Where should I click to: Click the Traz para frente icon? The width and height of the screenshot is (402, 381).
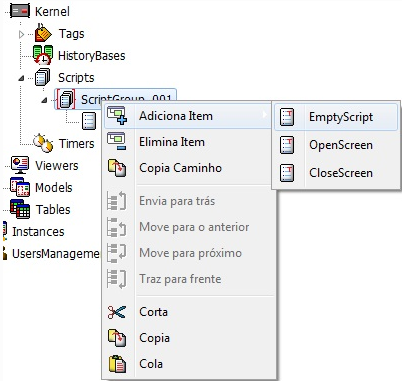[x=117, y=279]
